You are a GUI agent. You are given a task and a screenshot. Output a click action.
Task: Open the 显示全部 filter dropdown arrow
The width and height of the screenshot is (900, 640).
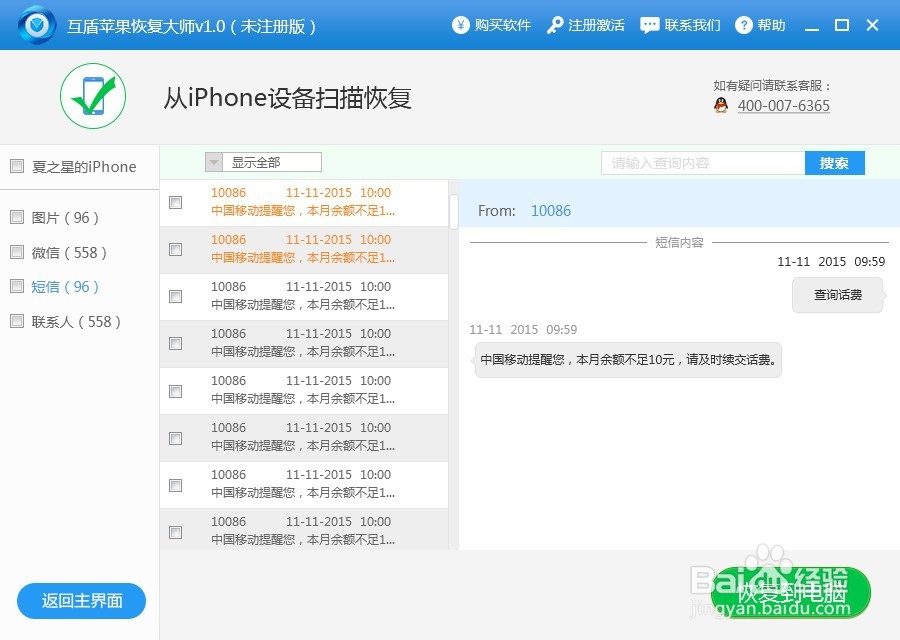point(214,162)
